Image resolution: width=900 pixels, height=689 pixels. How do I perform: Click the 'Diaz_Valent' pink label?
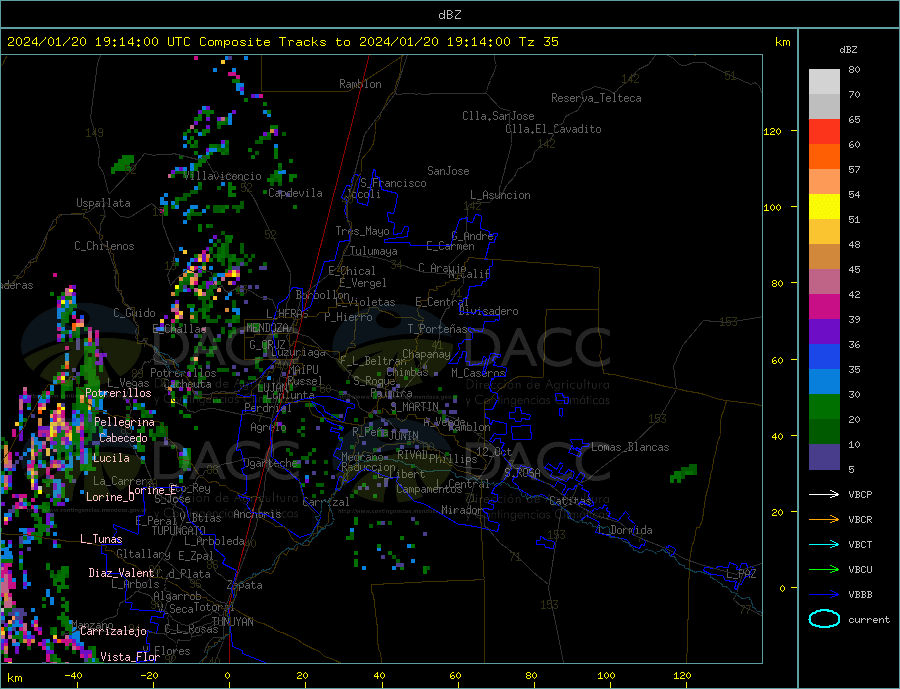click(121, 573)
